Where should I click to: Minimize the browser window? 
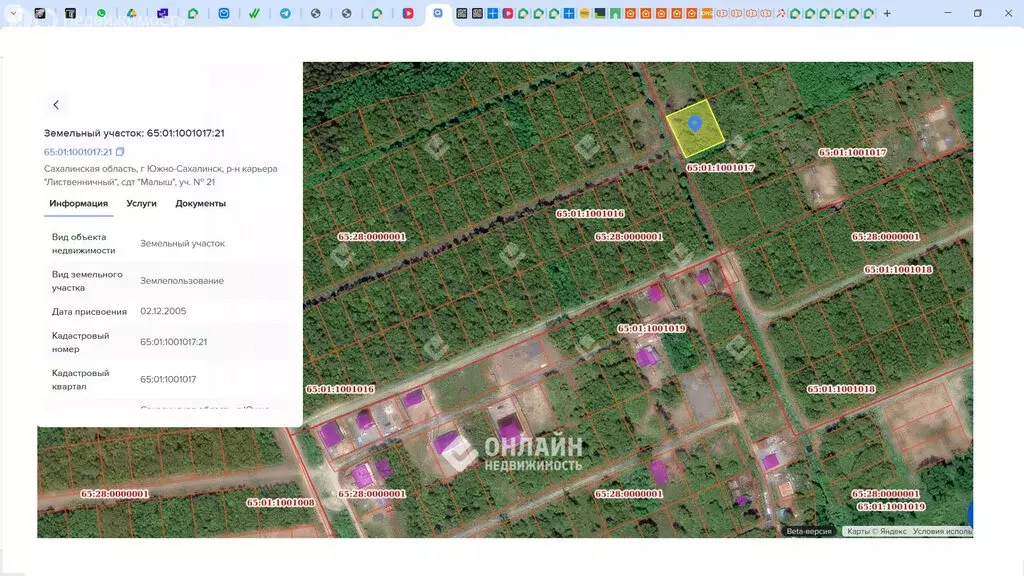(948, 13)
